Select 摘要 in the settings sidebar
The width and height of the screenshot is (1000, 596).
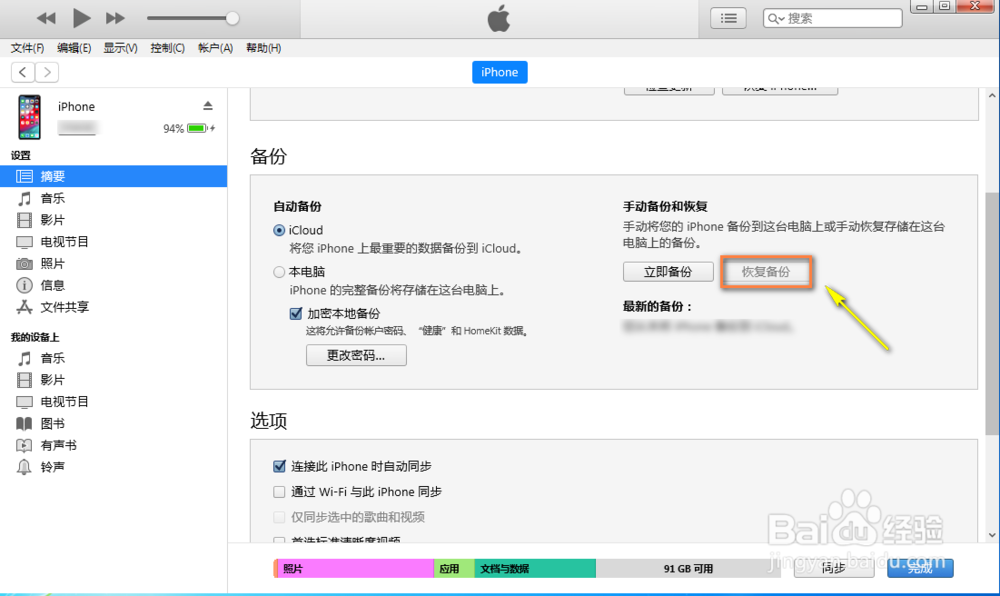click(x=114, y=176)
